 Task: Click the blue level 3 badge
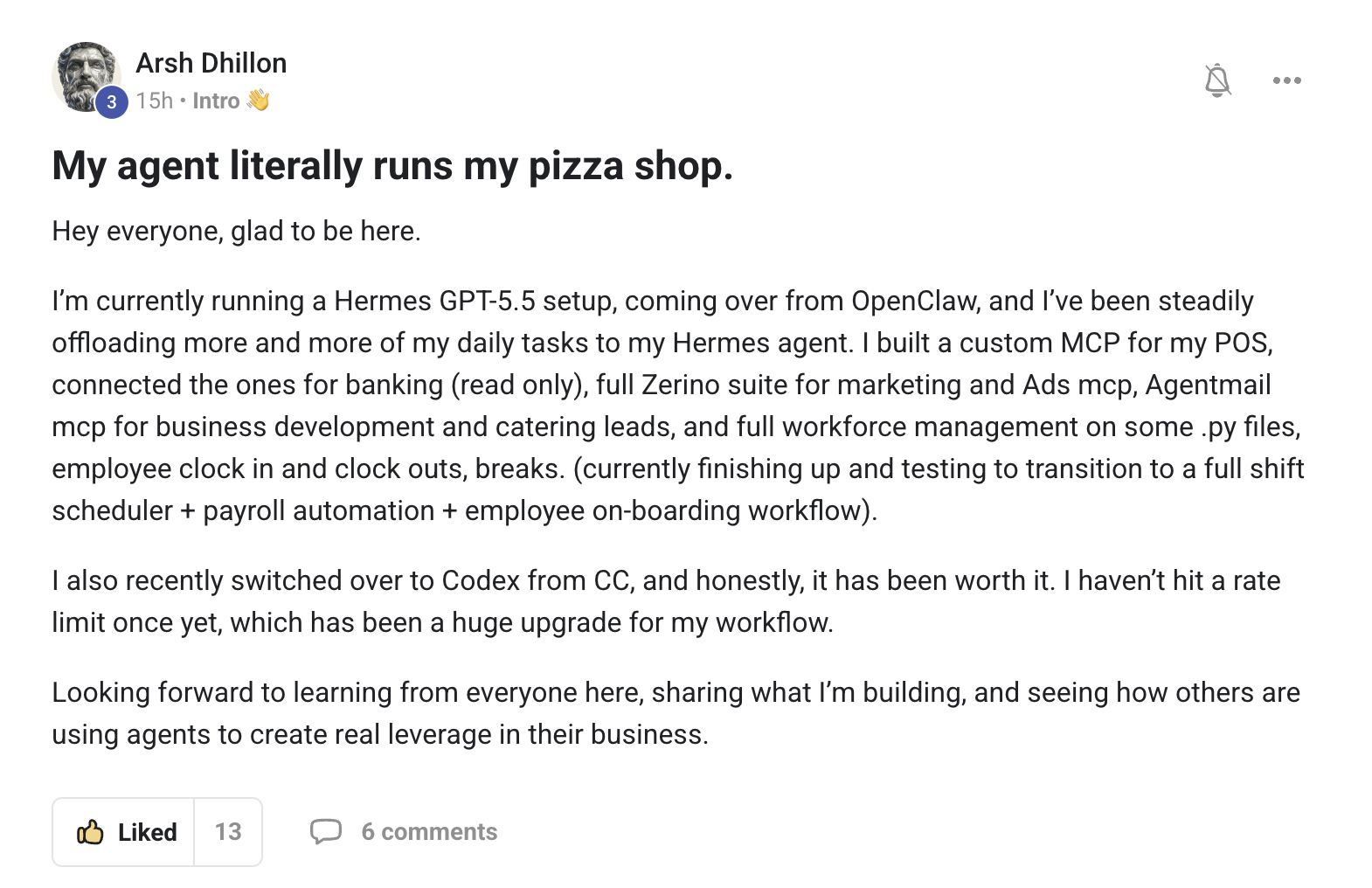pyautogui.click(x=111, y=102)
